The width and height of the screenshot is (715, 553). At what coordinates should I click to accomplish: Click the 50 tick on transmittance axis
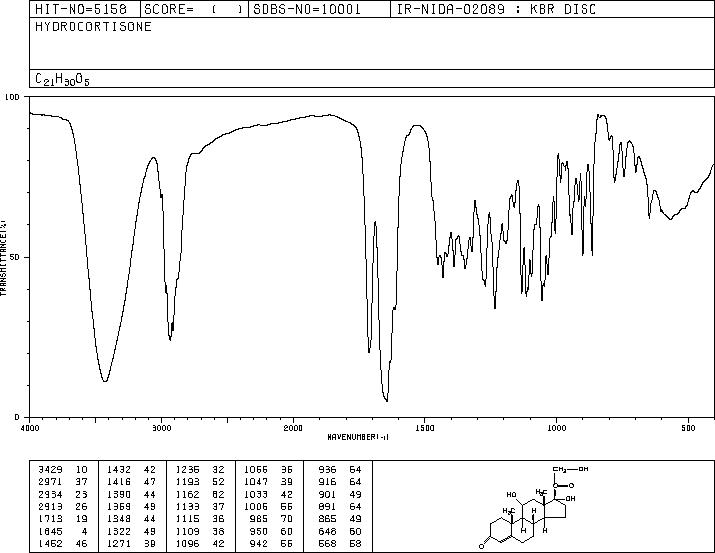coord(15,257)
